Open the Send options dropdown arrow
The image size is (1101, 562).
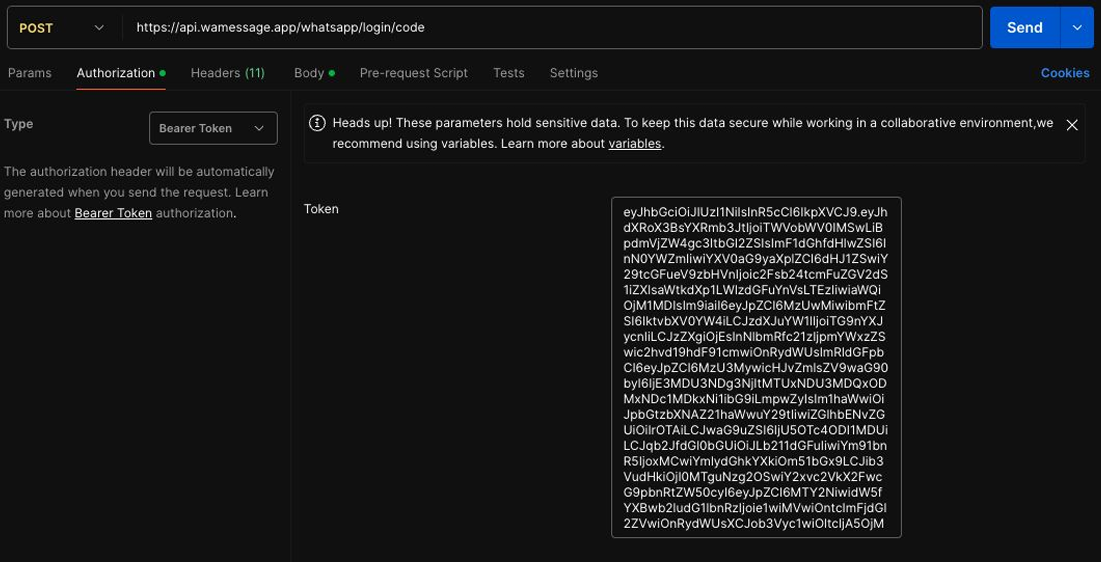pos(1077,27)
